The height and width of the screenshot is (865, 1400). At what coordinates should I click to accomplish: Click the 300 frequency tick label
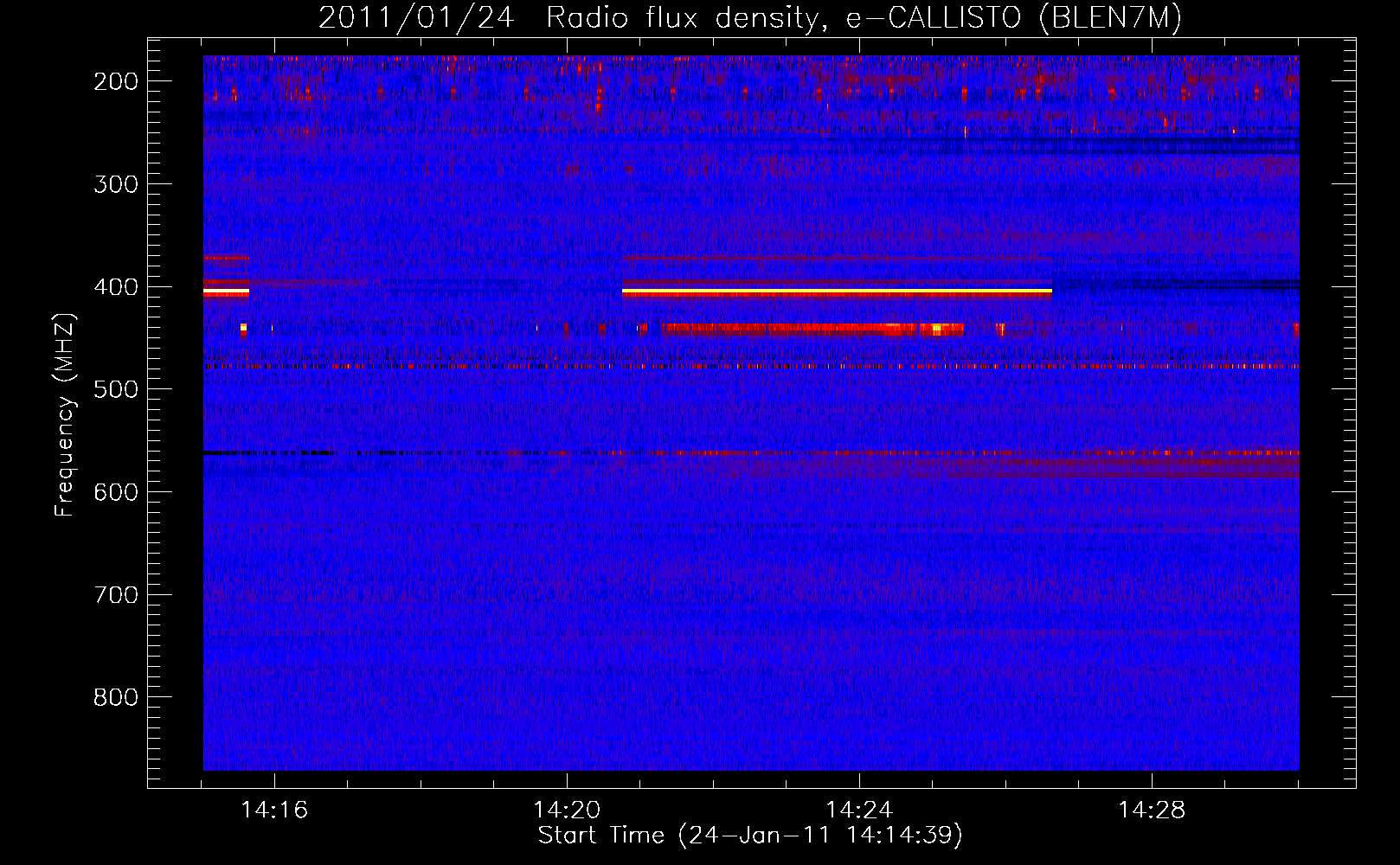pos(115,184)
